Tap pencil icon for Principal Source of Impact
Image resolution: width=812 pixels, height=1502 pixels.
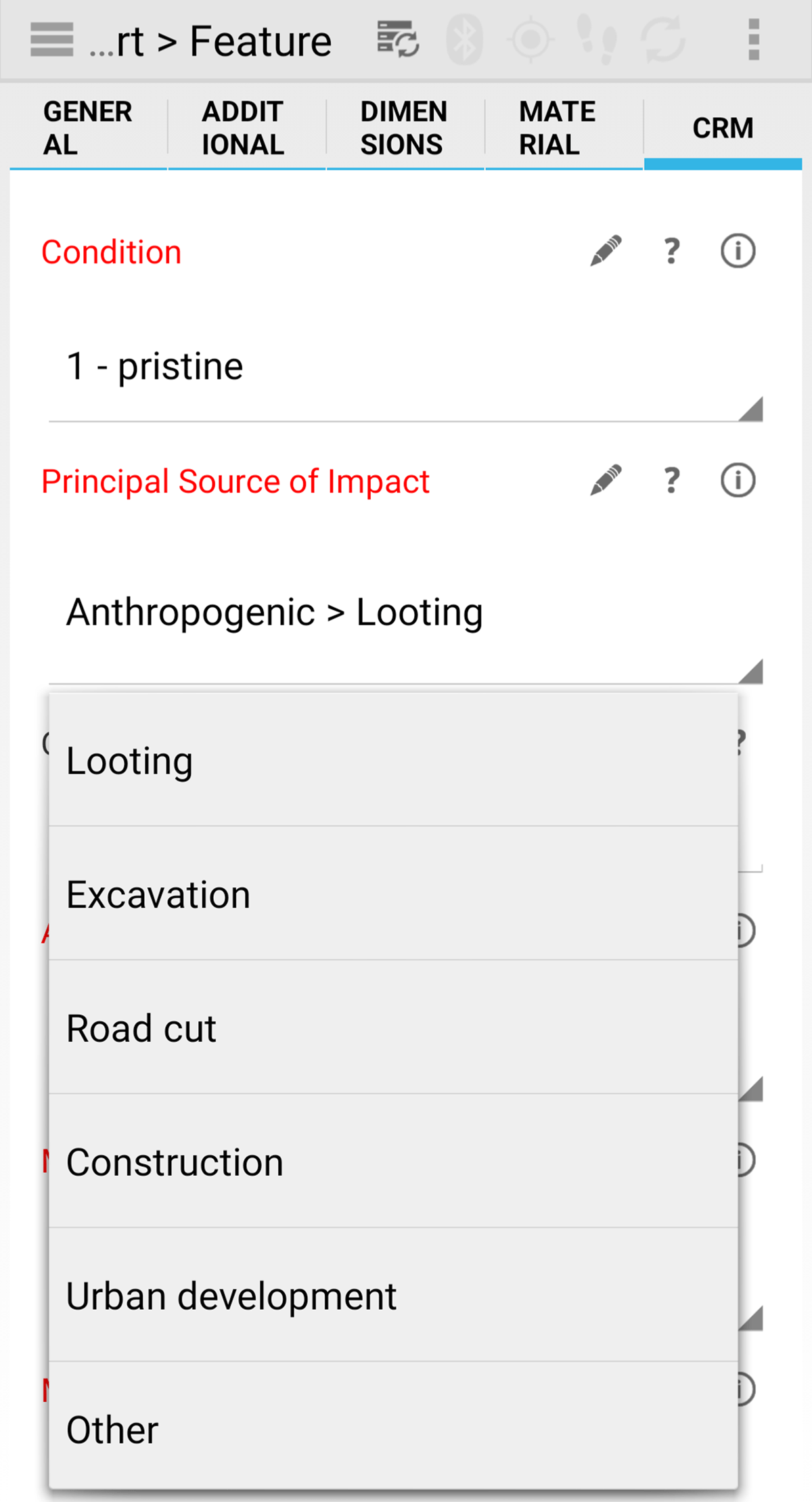click(606, 481)
